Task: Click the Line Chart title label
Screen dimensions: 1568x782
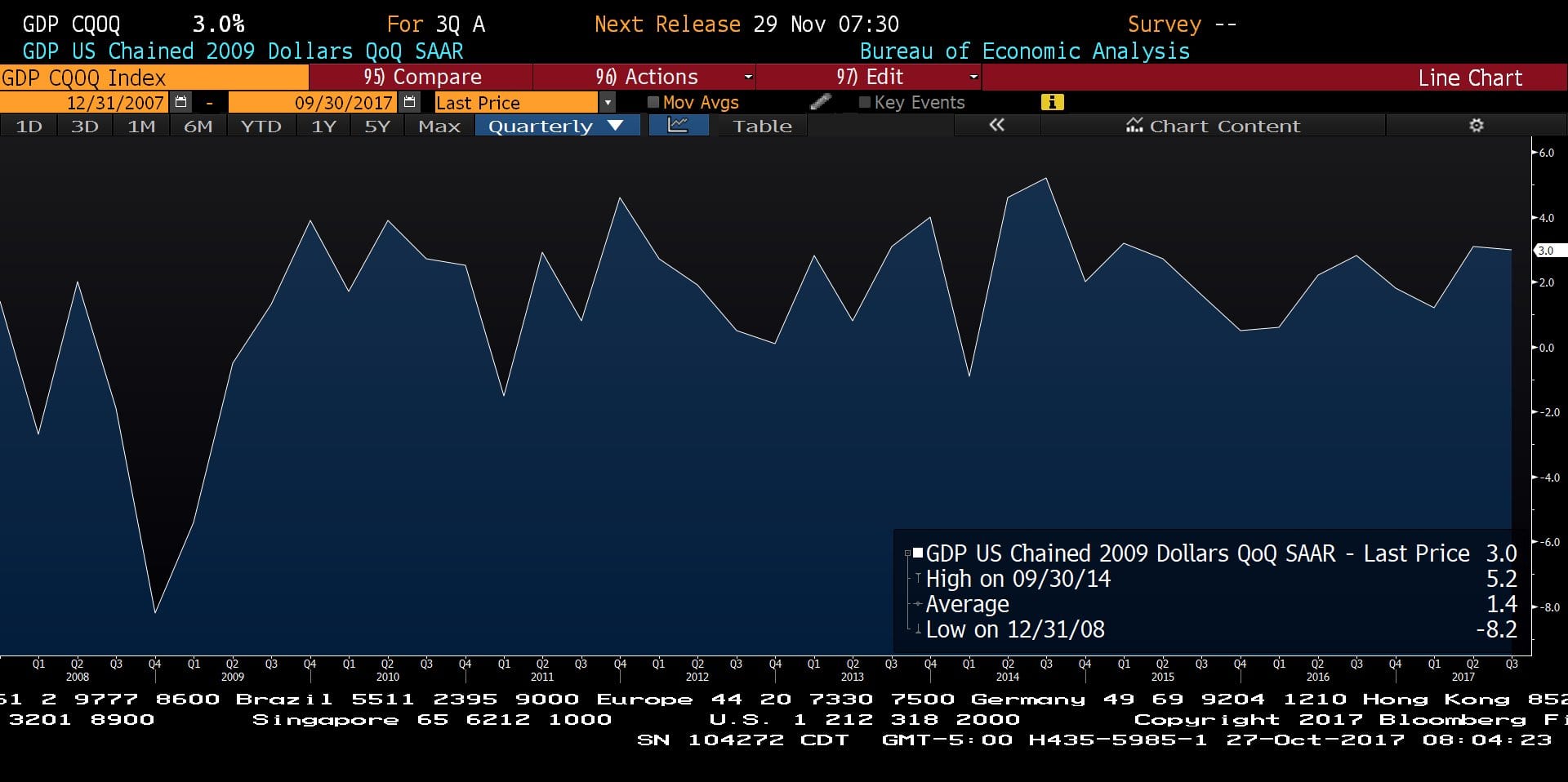Action: tap(1470, 78)
